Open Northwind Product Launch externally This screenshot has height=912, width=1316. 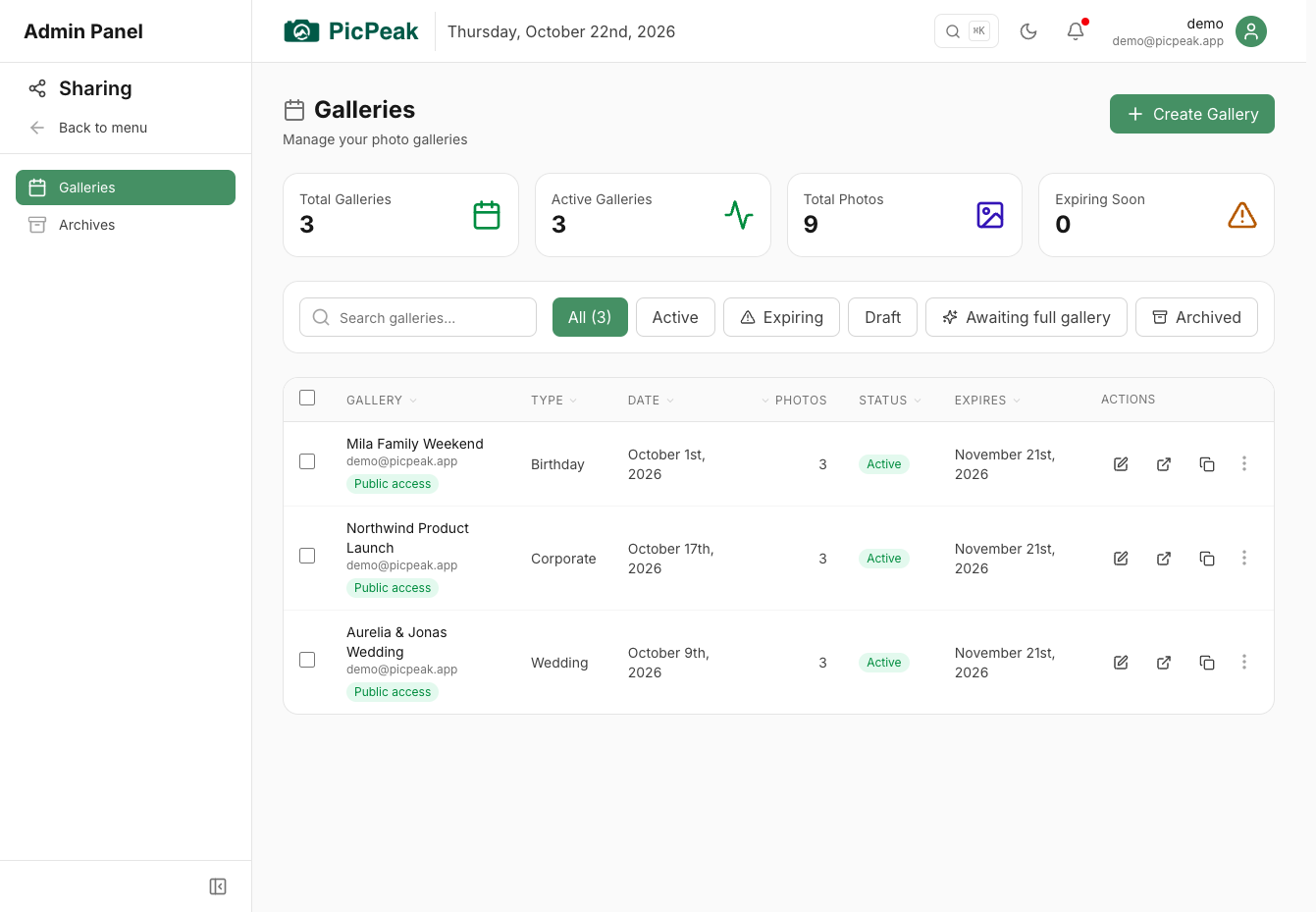(1164, 559)
